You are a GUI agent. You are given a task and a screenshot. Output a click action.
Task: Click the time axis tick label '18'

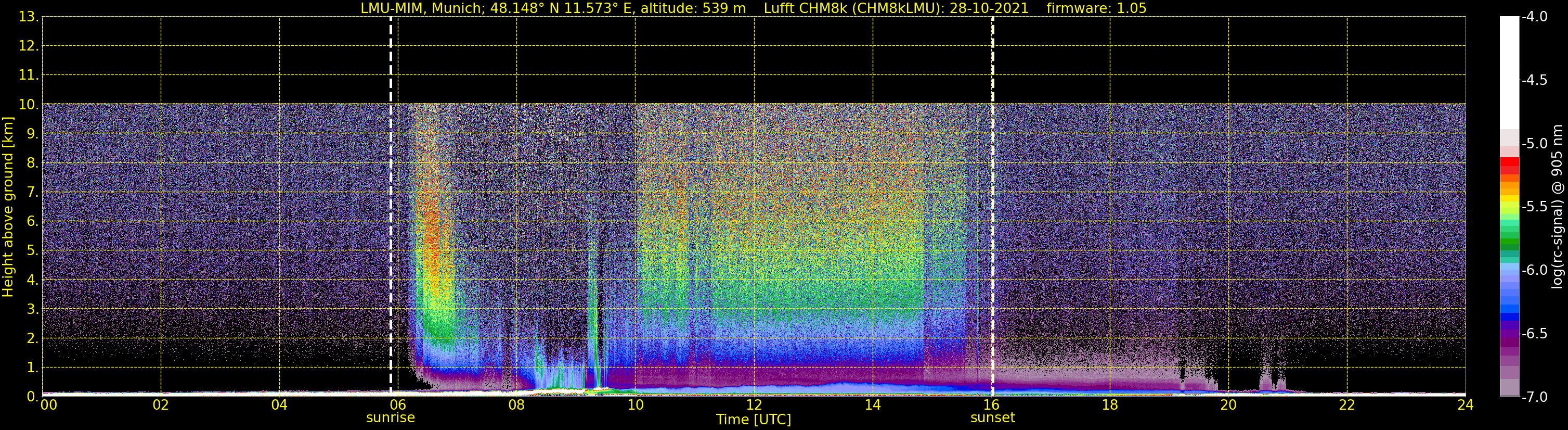(x=1110, y=405)
